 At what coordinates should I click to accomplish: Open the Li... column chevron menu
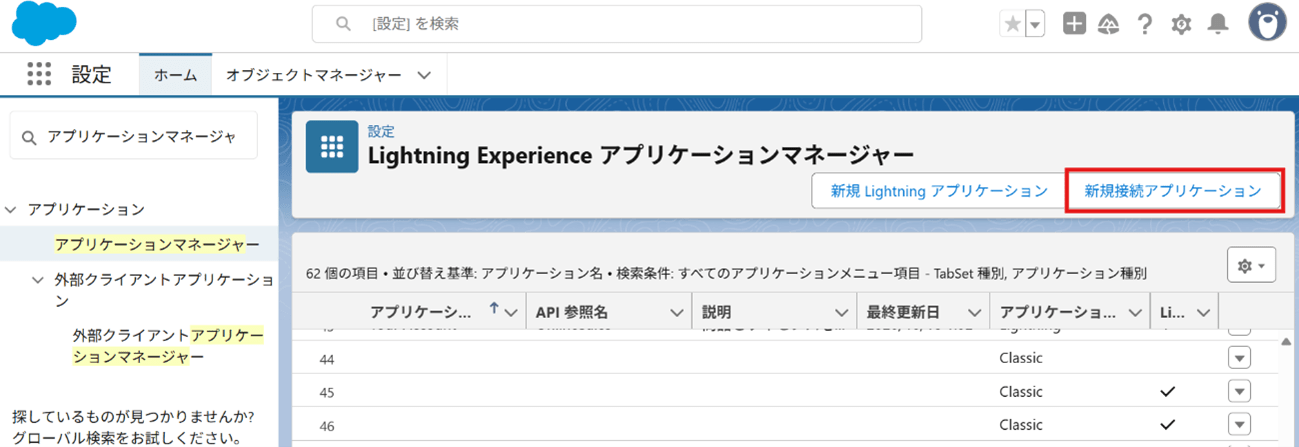[x=1203, y=313]
